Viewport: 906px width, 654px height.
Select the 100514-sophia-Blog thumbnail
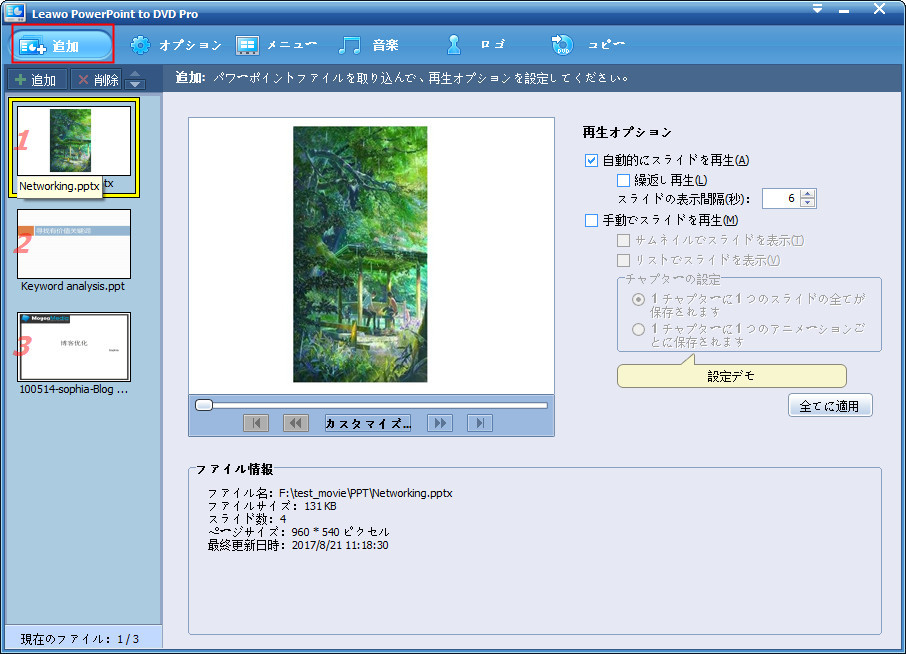tap(74, 347)
